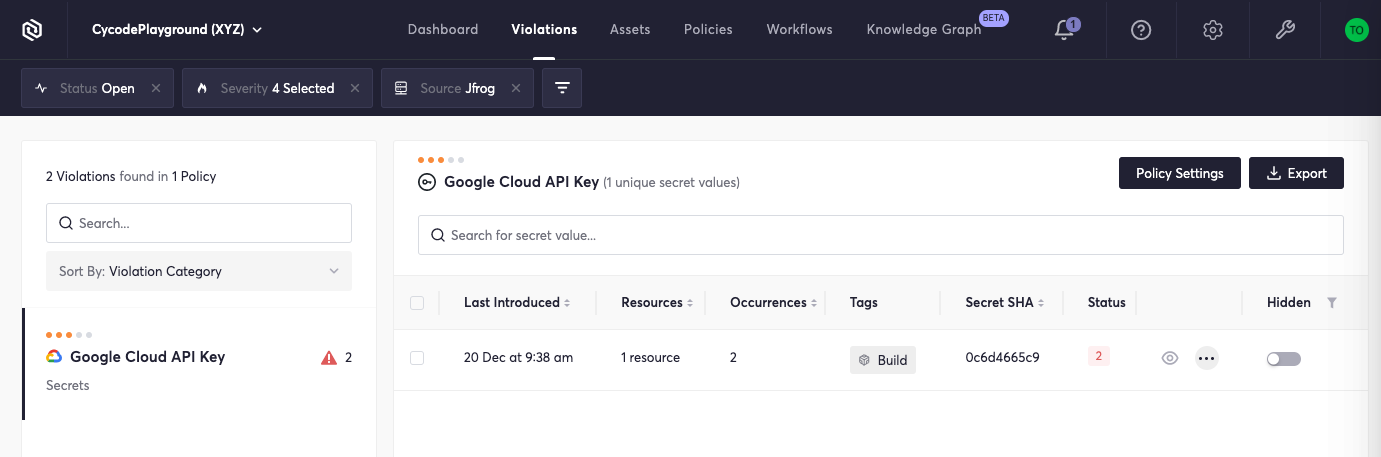Click the Cycode logo icon
The image size is (1381, 457).
click(33, 30)
